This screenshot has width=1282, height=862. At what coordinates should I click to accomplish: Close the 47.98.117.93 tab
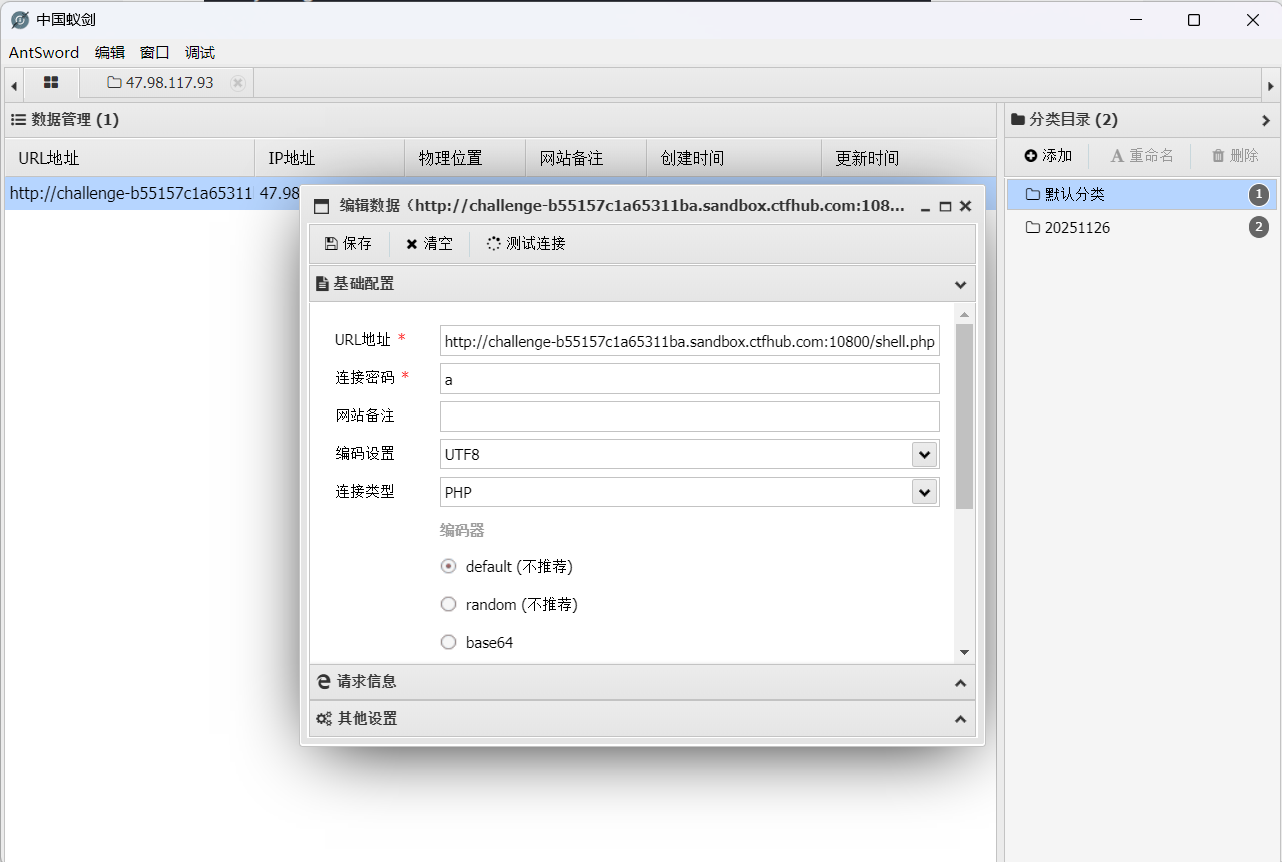tap(237, 83)
